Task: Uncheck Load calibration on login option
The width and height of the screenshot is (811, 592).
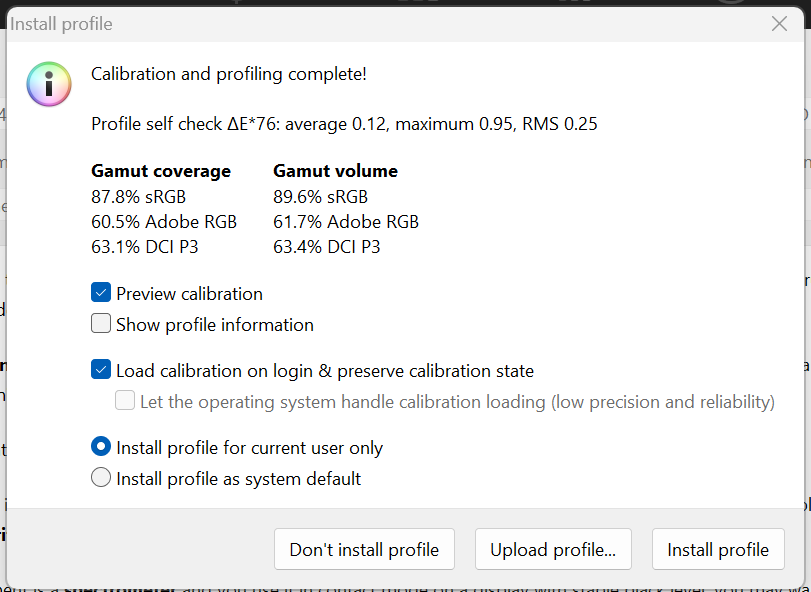Action: 101,370
